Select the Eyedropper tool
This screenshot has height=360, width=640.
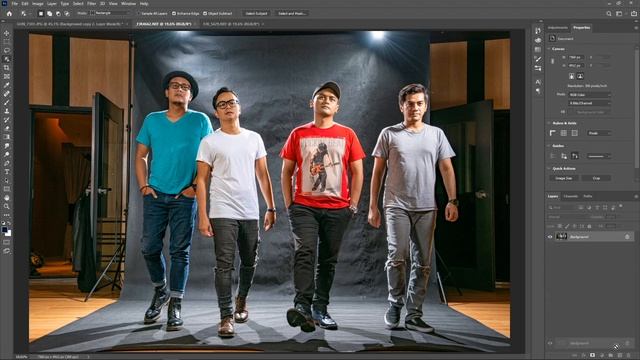click(7, 85)
